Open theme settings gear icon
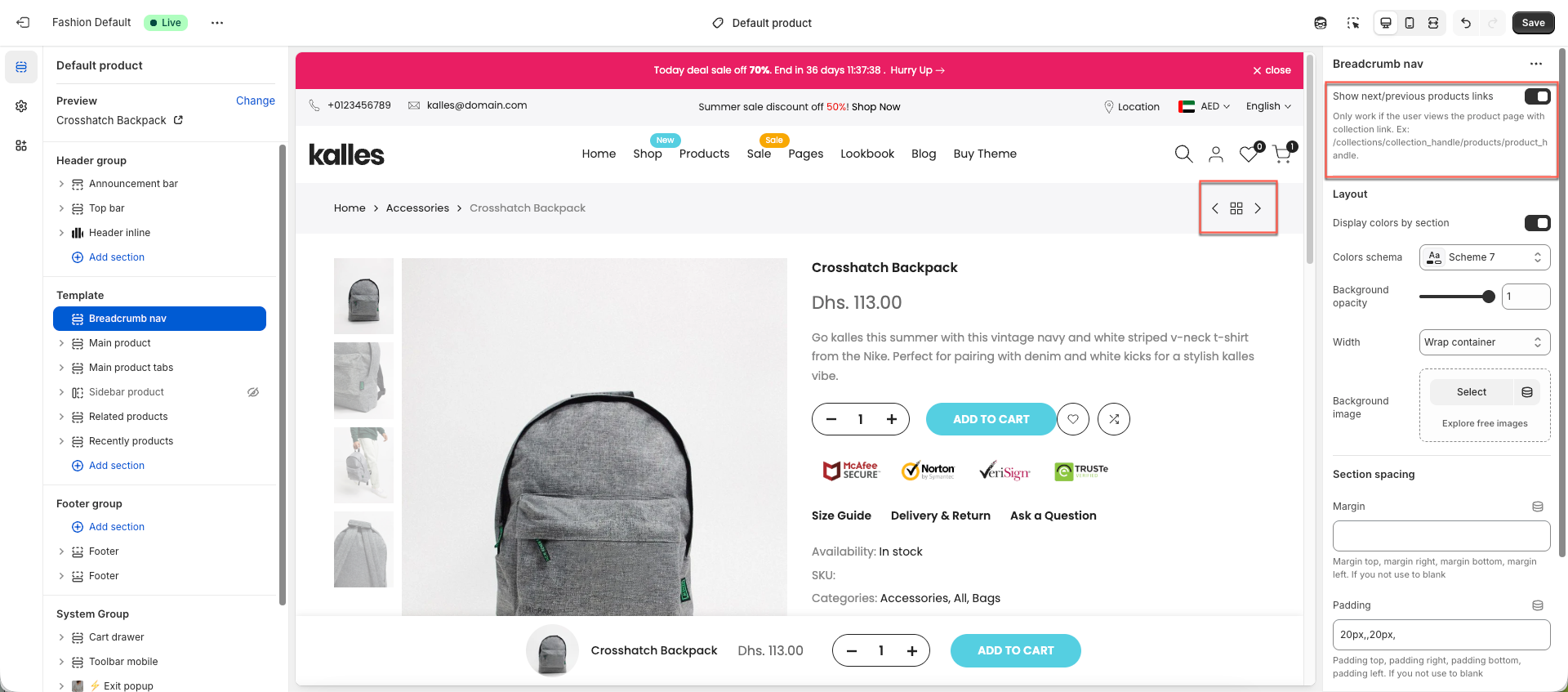 [x=21, y=106]
